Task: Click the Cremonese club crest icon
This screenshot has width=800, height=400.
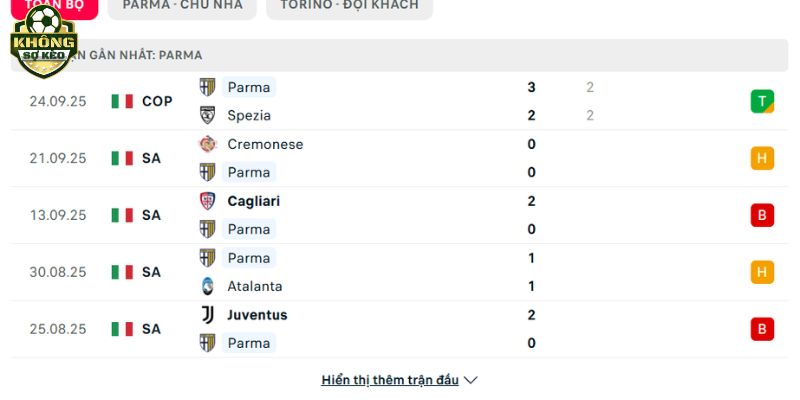Action: point(207,144)
